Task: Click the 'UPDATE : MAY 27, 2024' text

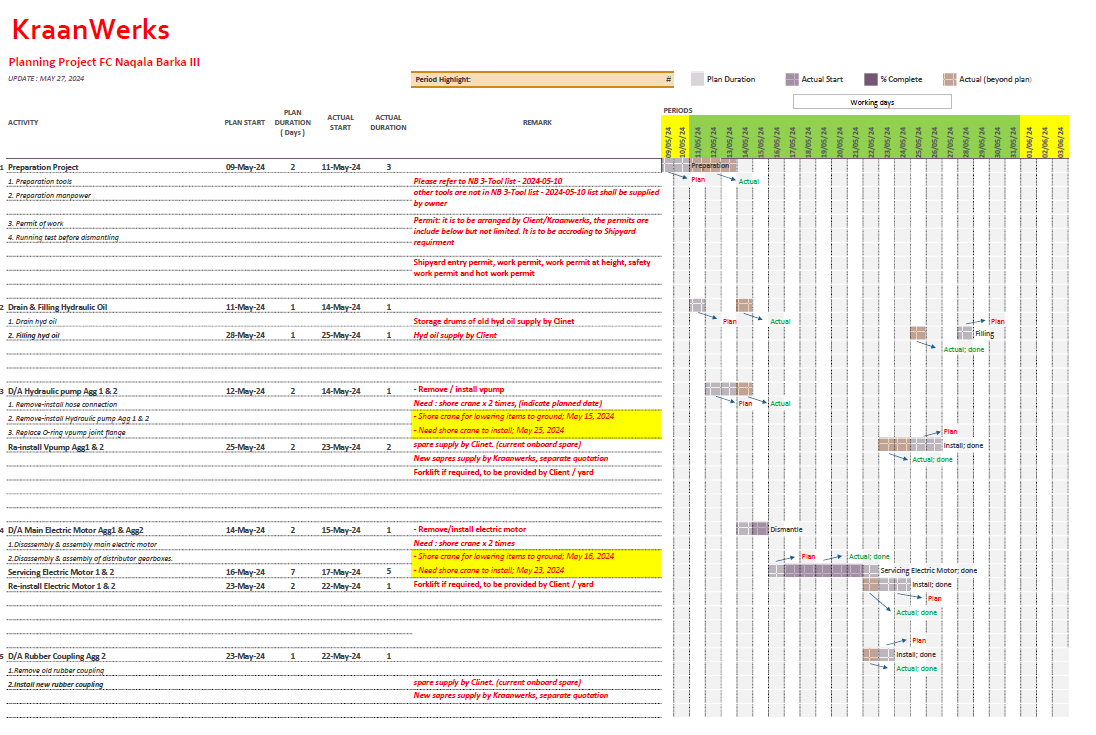Action: pyautogui.click(x=46, y=78)
